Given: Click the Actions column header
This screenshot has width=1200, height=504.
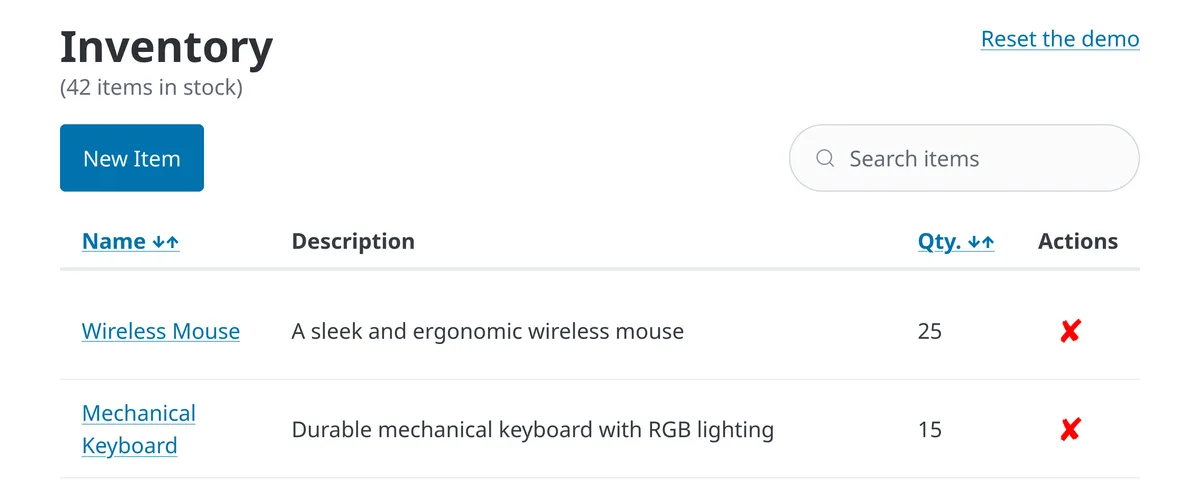Looking at the screenshot, I should coord(1078,241).
